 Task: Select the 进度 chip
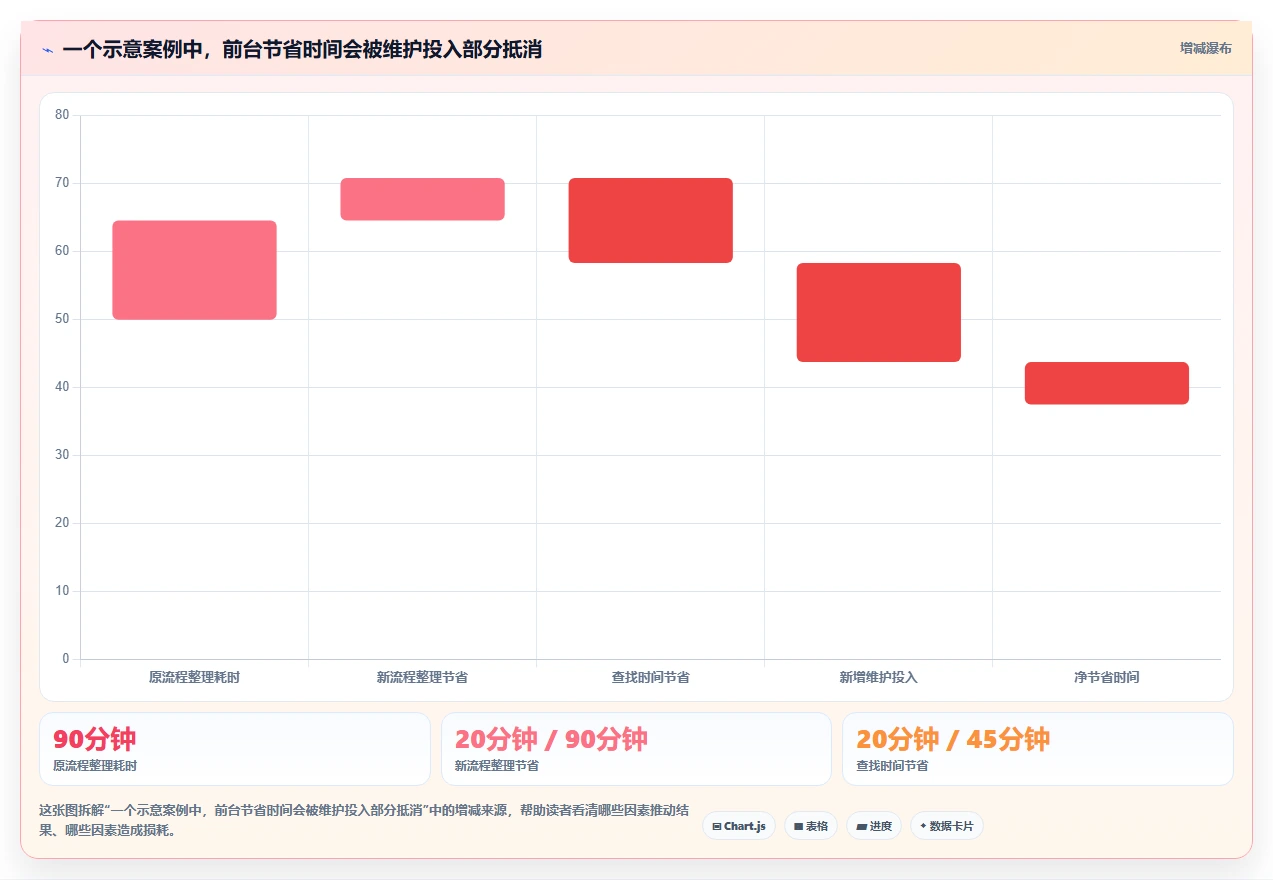(x=874, y=826)
